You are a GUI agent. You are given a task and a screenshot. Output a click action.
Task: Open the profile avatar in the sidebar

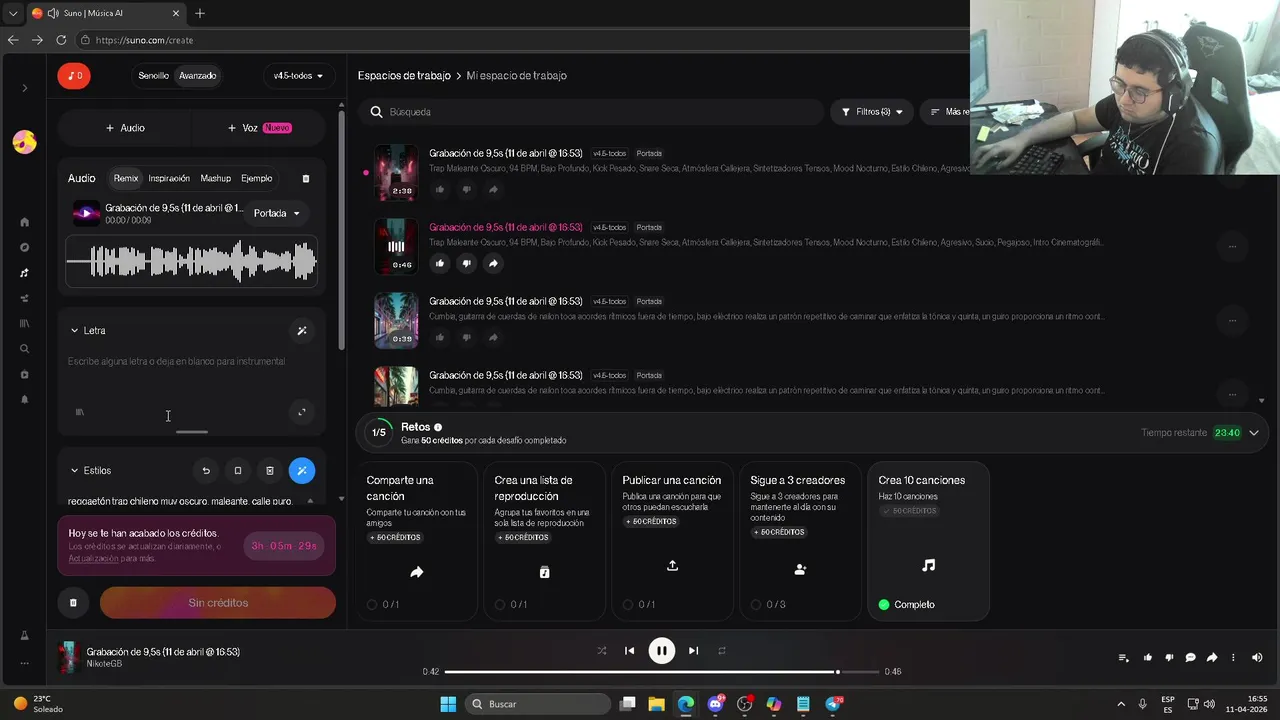25,142
